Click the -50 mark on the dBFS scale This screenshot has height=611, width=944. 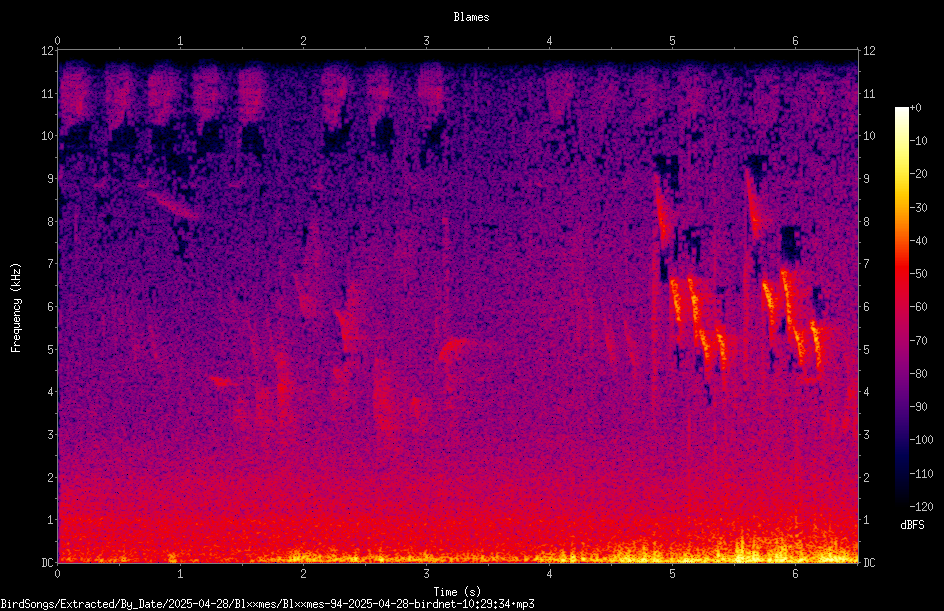pyautogui.click(x=918, y=274)
